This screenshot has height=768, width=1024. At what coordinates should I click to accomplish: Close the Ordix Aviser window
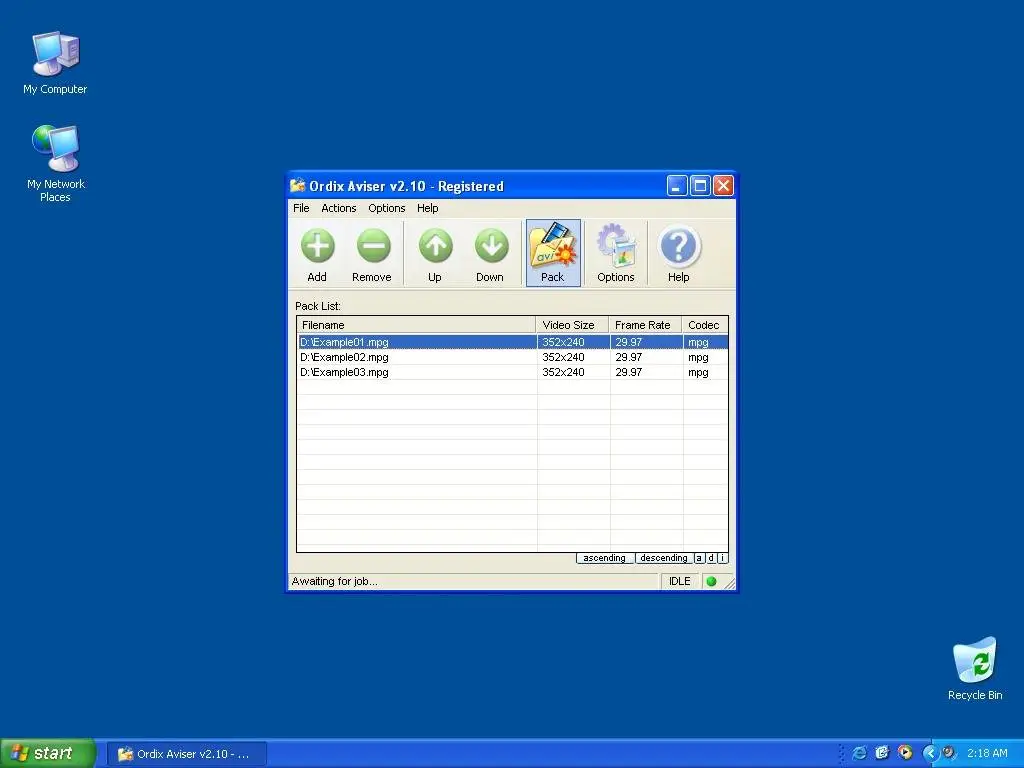(723, 186)
